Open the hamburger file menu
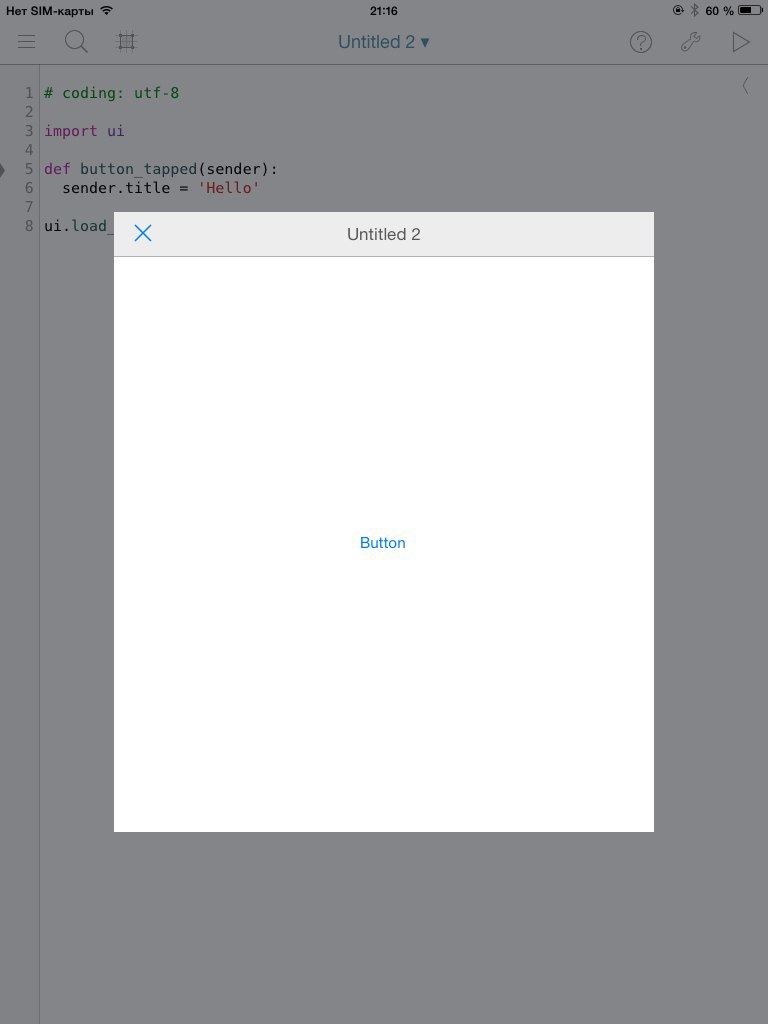This screenshot has width=768, height=1024. pos(26,42)
